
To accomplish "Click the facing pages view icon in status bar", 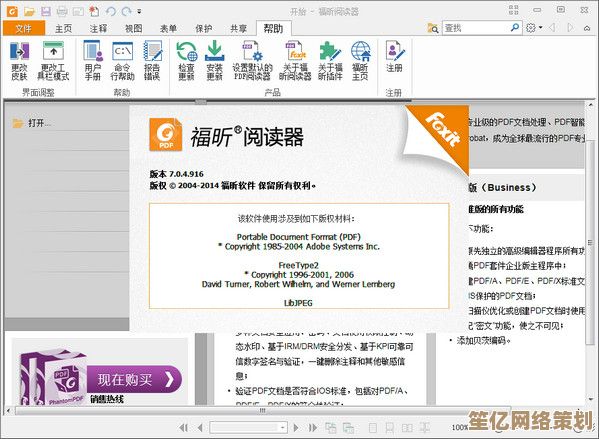I will tap(407, 428).
